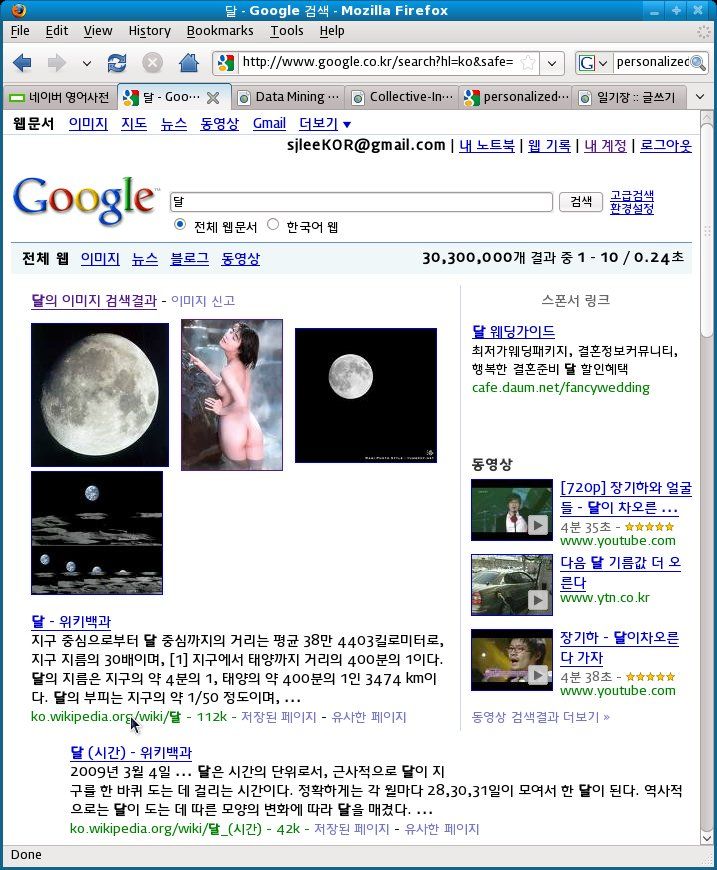Click the Firefox icon in the title bar
Image resolution: width=717 pixels, height=870 pixels.
pyautogui.click(x=18, y=10)
